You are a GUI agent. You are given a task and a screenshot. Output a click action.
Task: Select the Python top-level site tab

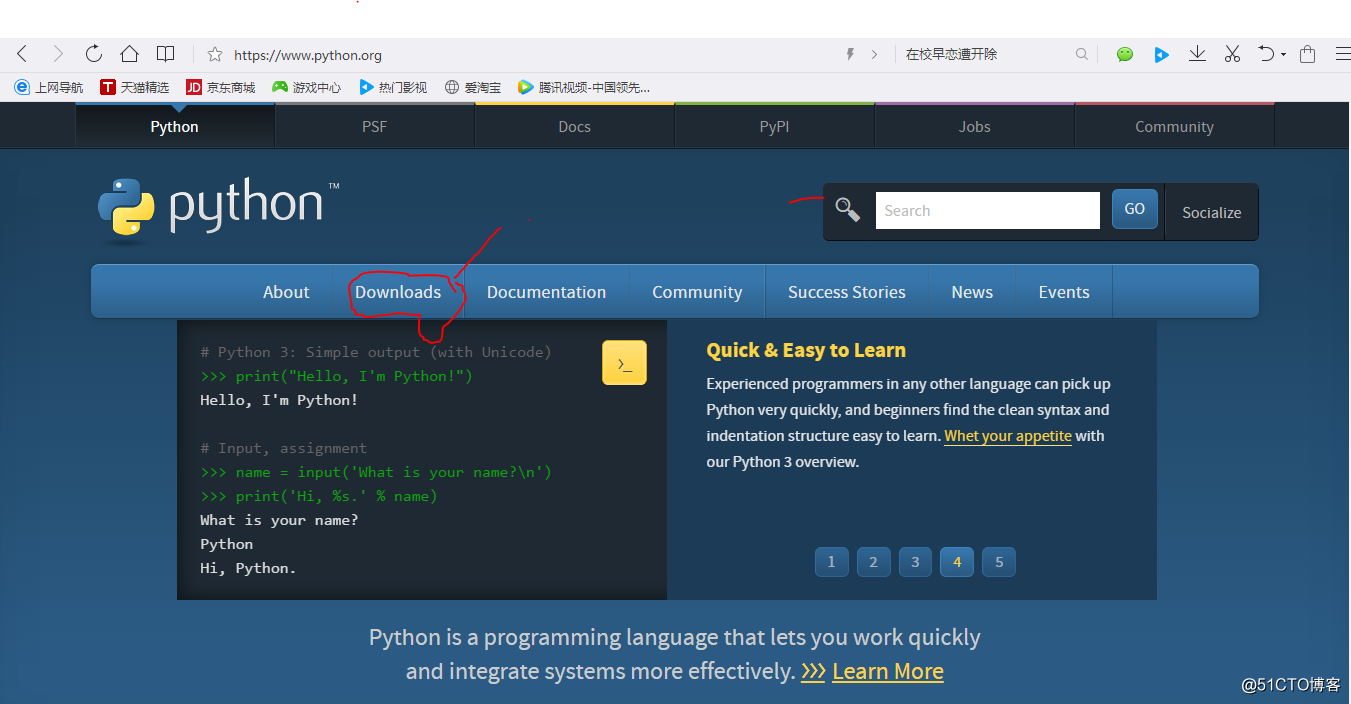click(x=175, y=126)
